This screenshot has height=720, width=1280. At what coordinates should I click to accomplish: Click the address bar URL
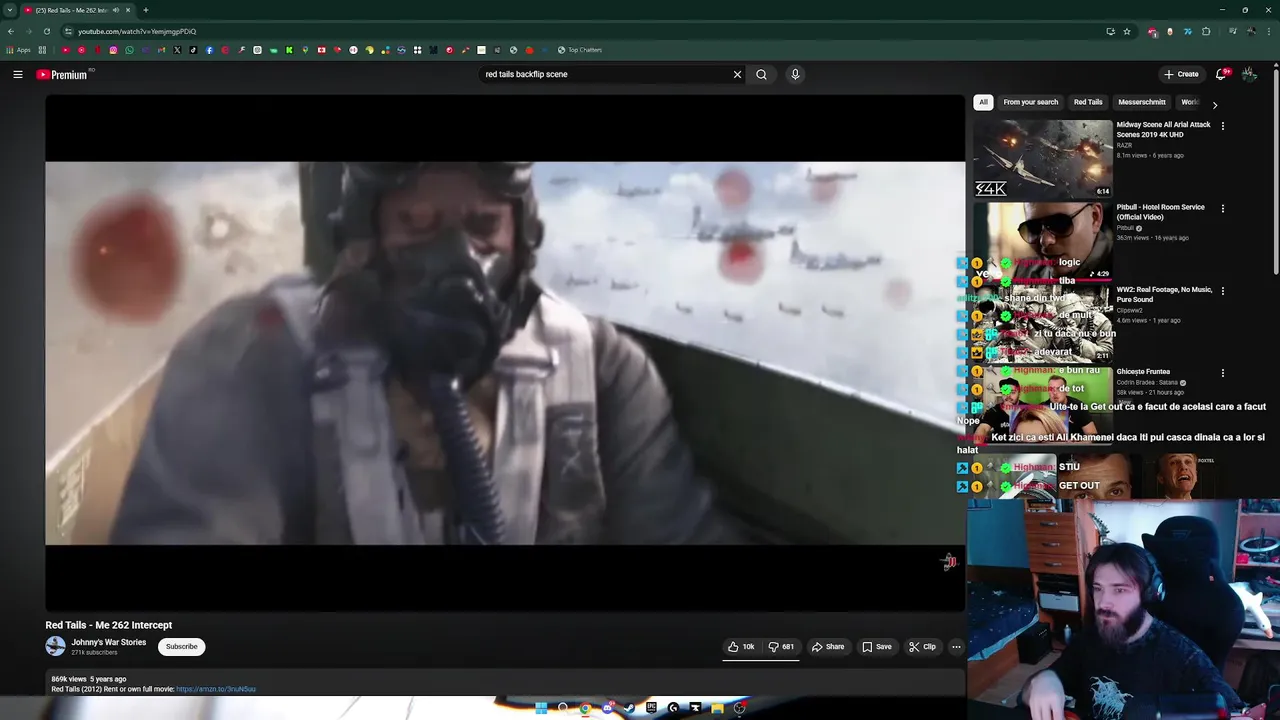point(137,31)
